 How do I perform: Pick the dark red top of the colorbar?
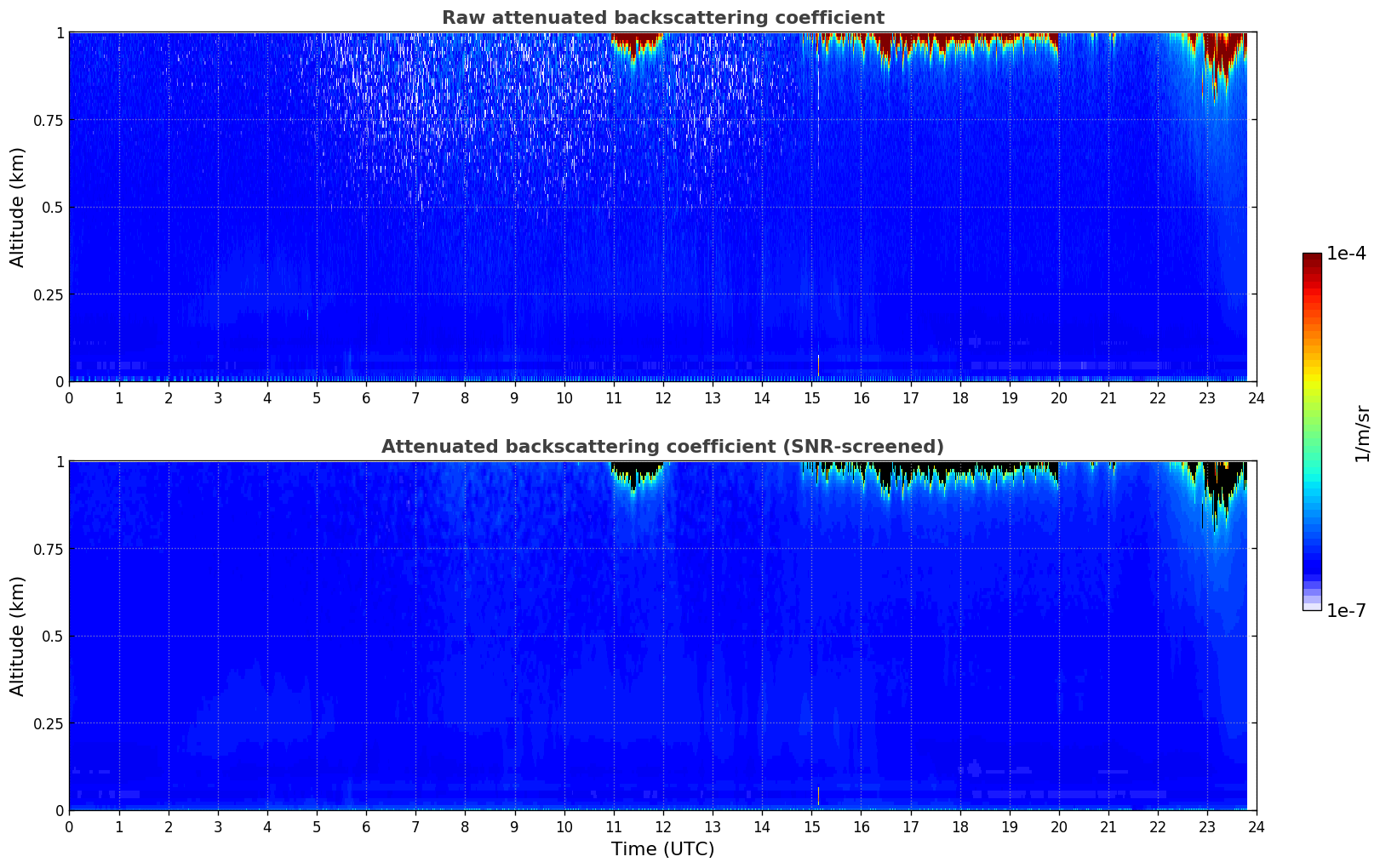[1312, 260]
